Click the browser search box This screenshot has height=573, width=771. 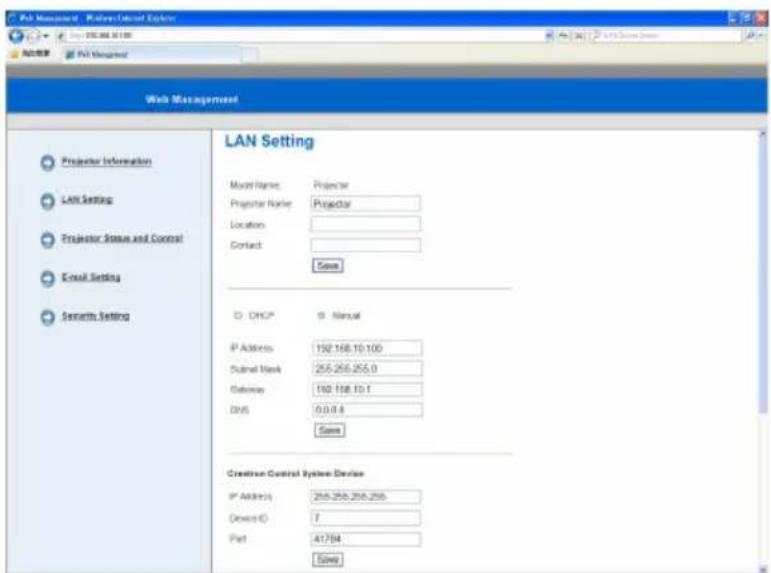pyautogui.click(x=665, y=35)
